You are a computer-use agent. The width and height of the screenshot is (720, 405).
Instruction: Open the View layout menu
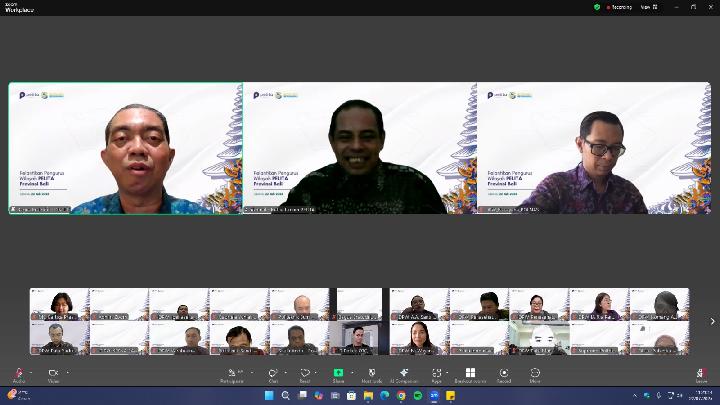tap(649, 7)
